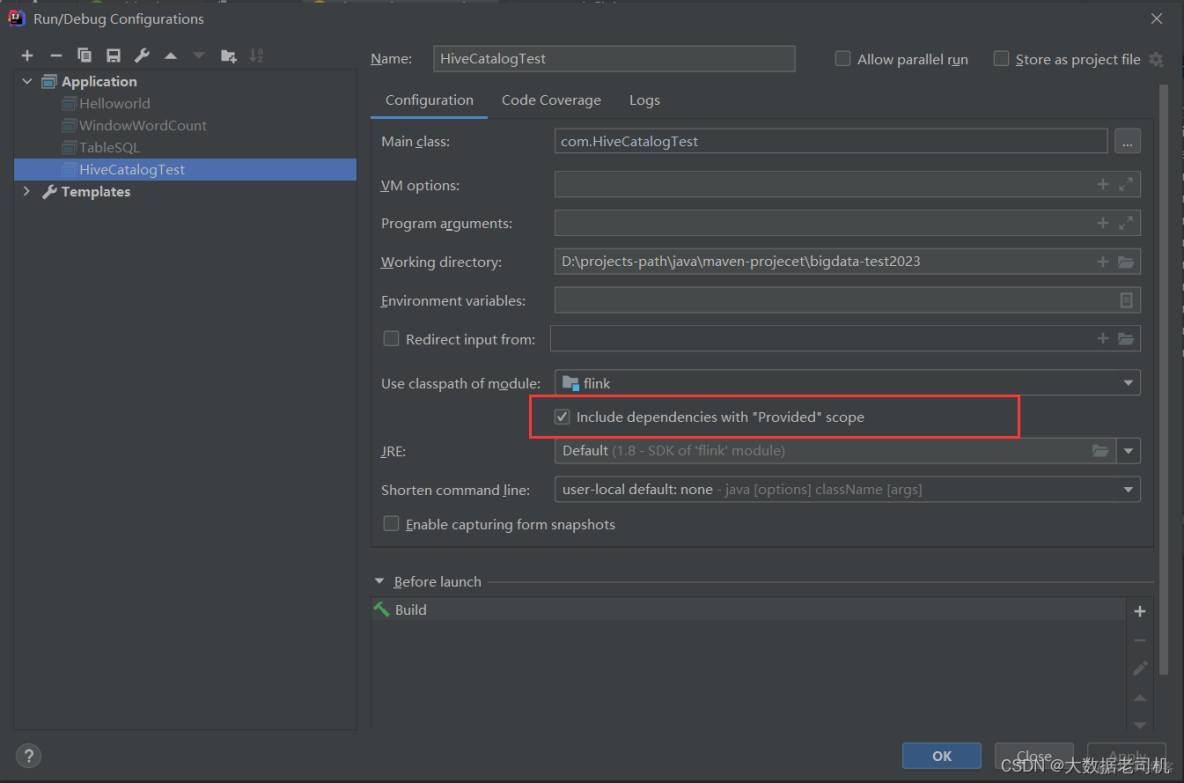Click the Apply button
Viewport: 1184px width, 783px height.
click(x=1127, y=756)
